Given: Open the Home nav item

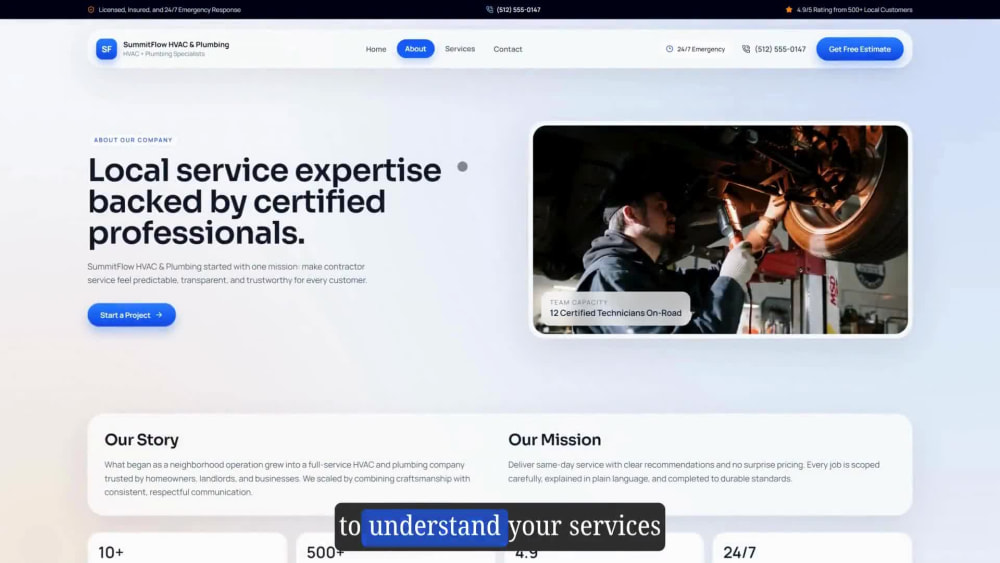Looking at the screenshot, I should (x=376, y=49).
